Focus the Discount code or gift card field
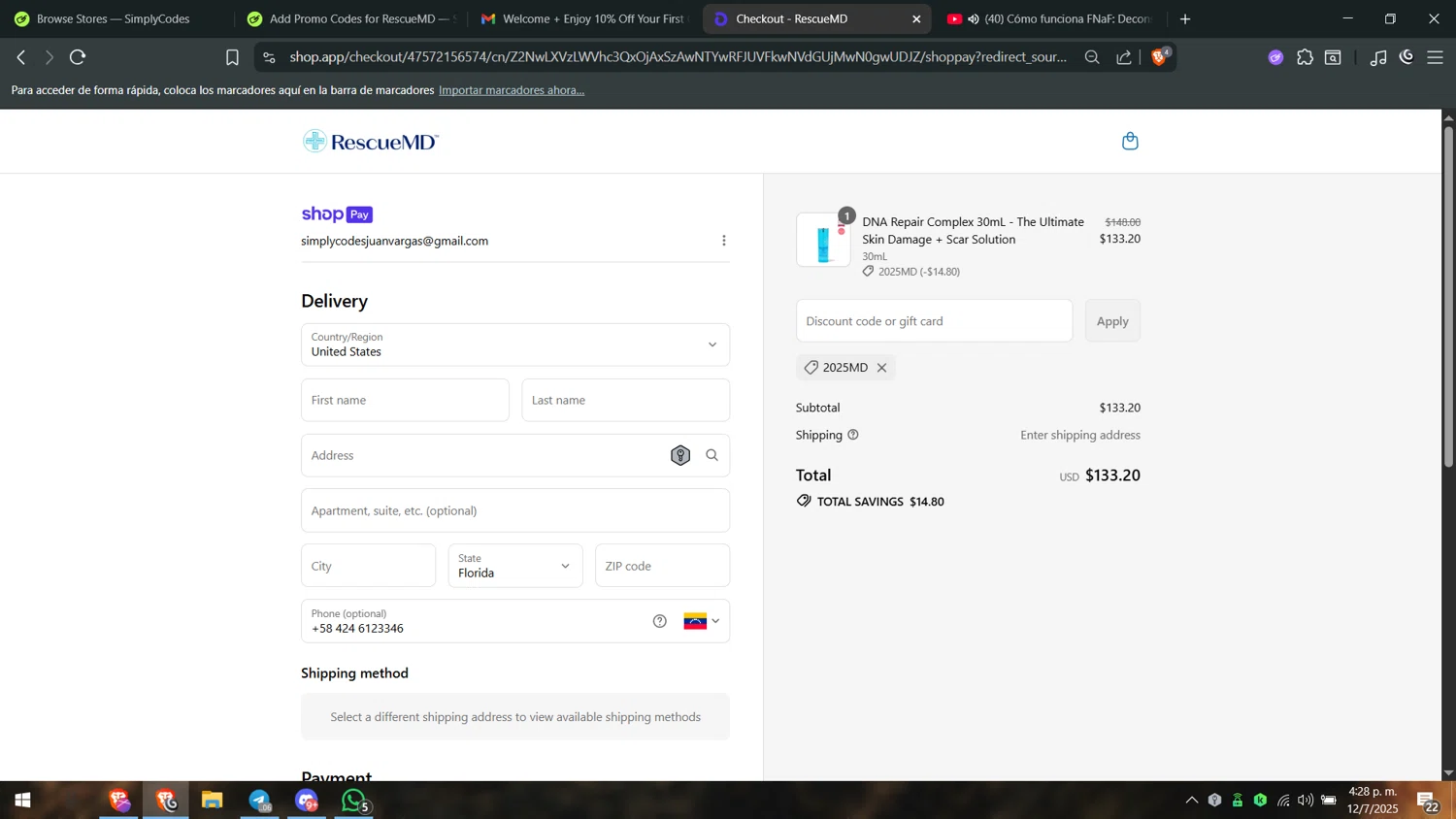The height and width of the screenshot is (819, 1456). pyautogui.click(x=935, y=321)
